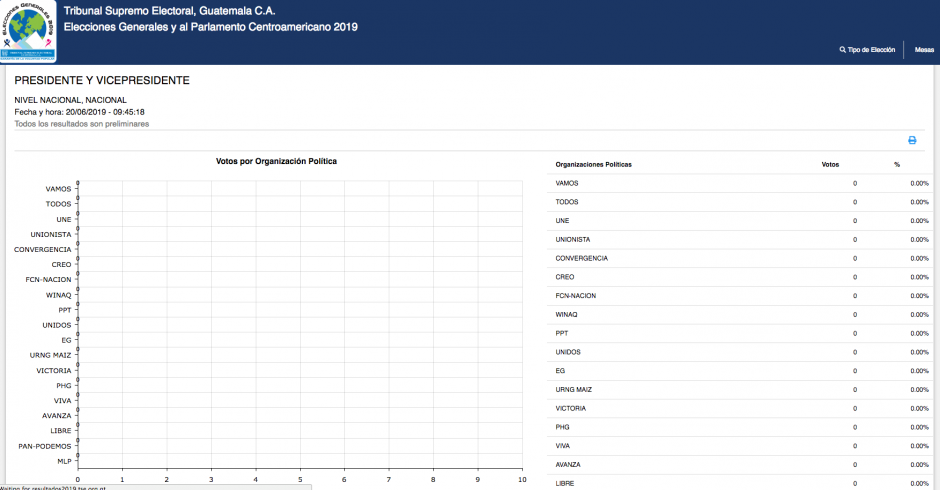Viewport: 940px width, 490px height.
Task: Click the VICTORIA vote count link
Action: (855, 409)
